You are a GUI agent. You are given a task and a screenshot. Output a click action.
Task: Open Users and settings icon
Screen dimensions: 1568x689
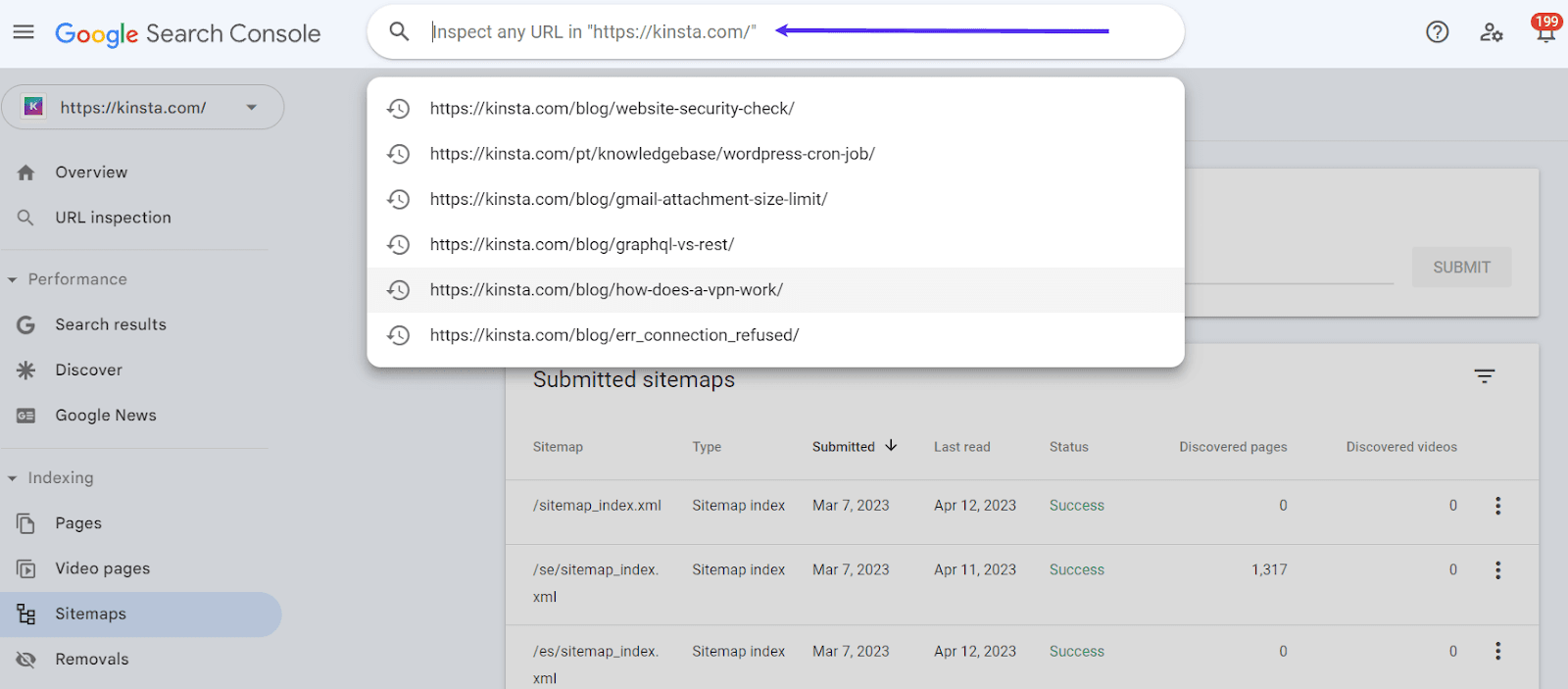(x=1491, y=32)
